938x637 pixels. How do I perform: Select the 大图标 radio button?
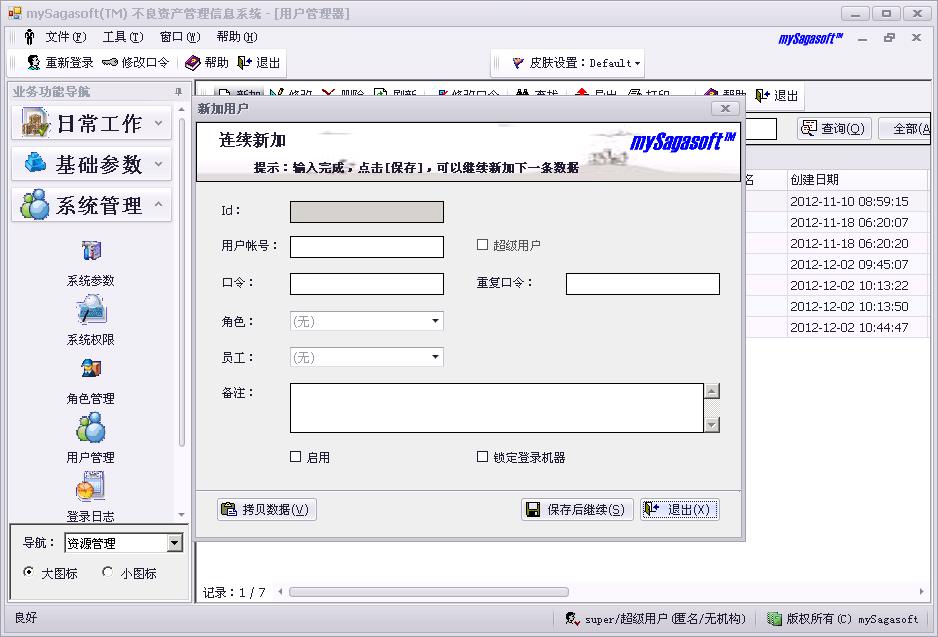click(28, 572)
